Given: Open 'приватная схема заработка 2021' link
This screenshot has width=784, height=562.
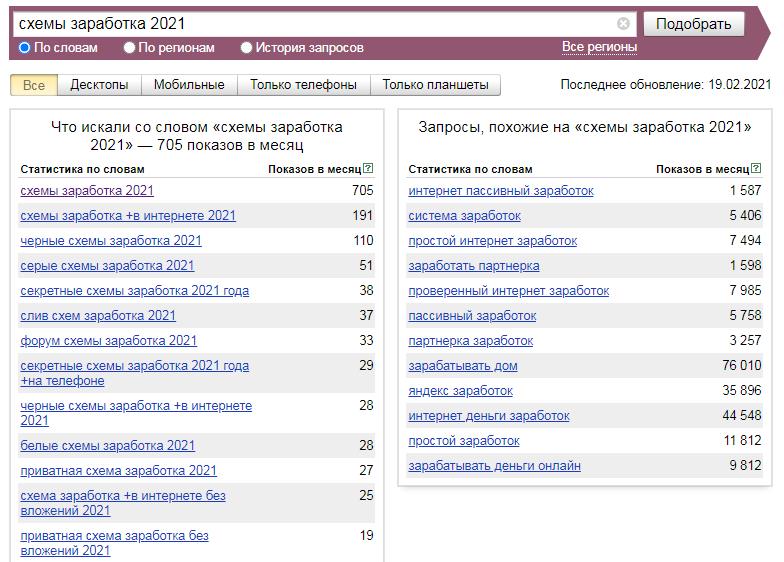Looking at the screenshot, I should point(118,470).
